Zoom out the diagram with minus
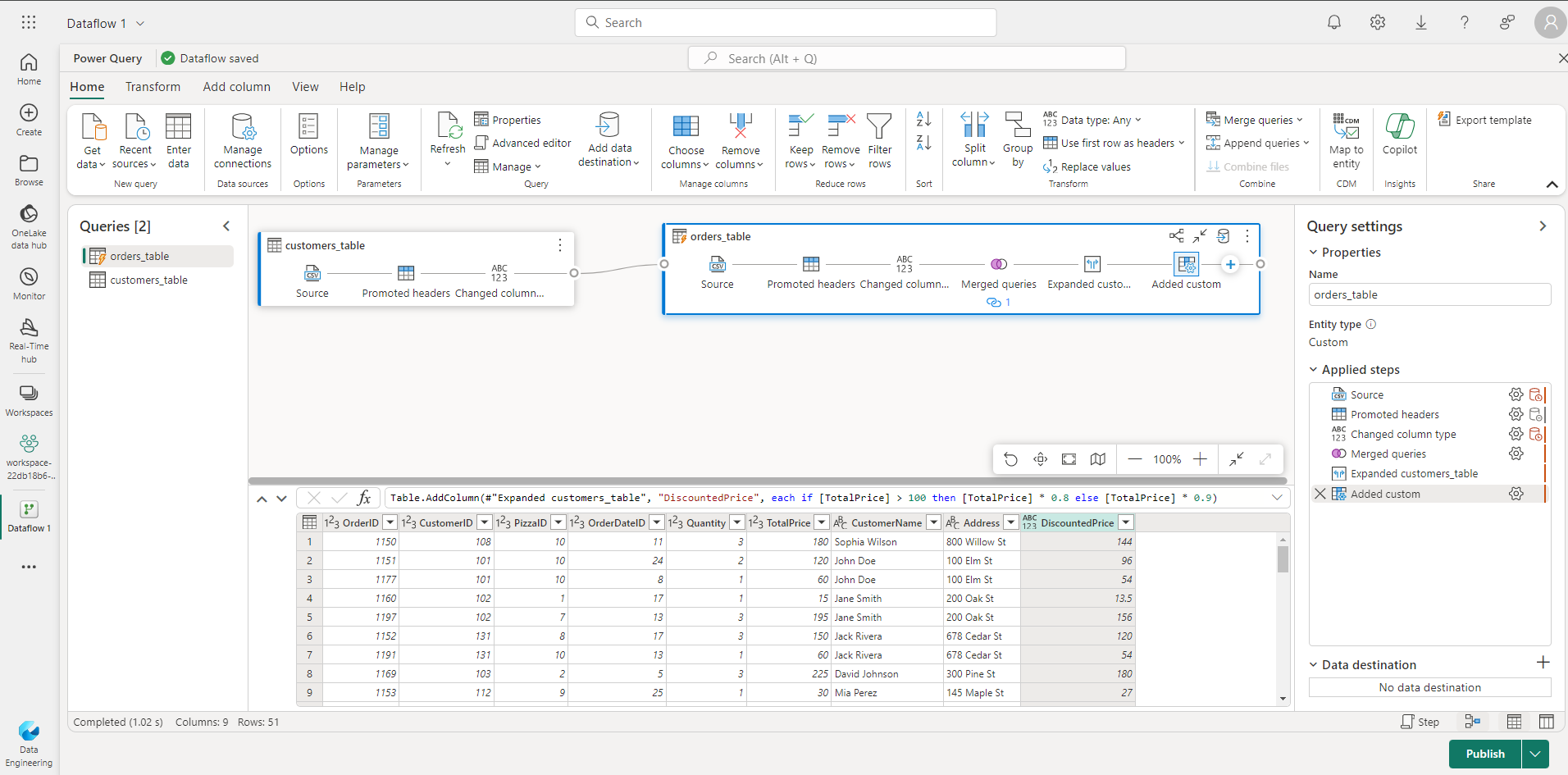The height and width of the screenshot is (775, 1568). click(1135, 459)
